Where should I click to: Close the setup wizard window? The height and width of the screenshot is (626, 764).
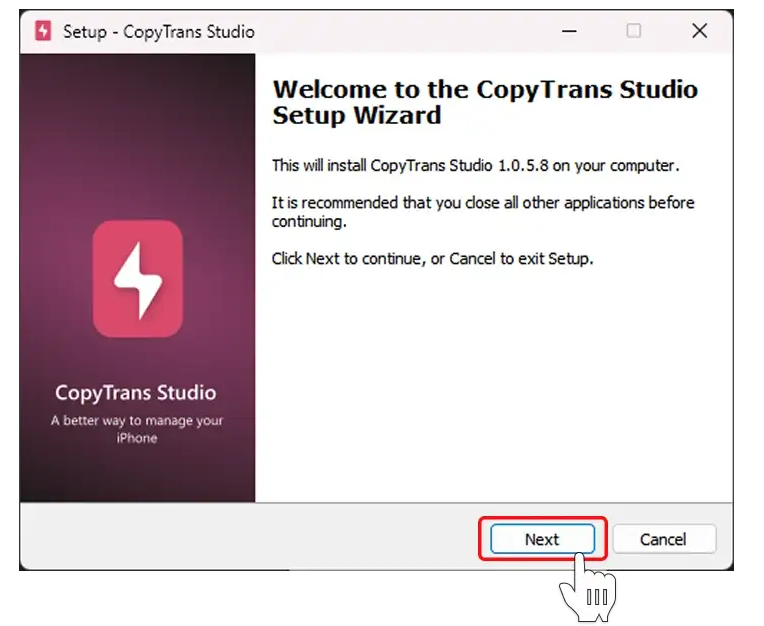(x=700, y=31)
